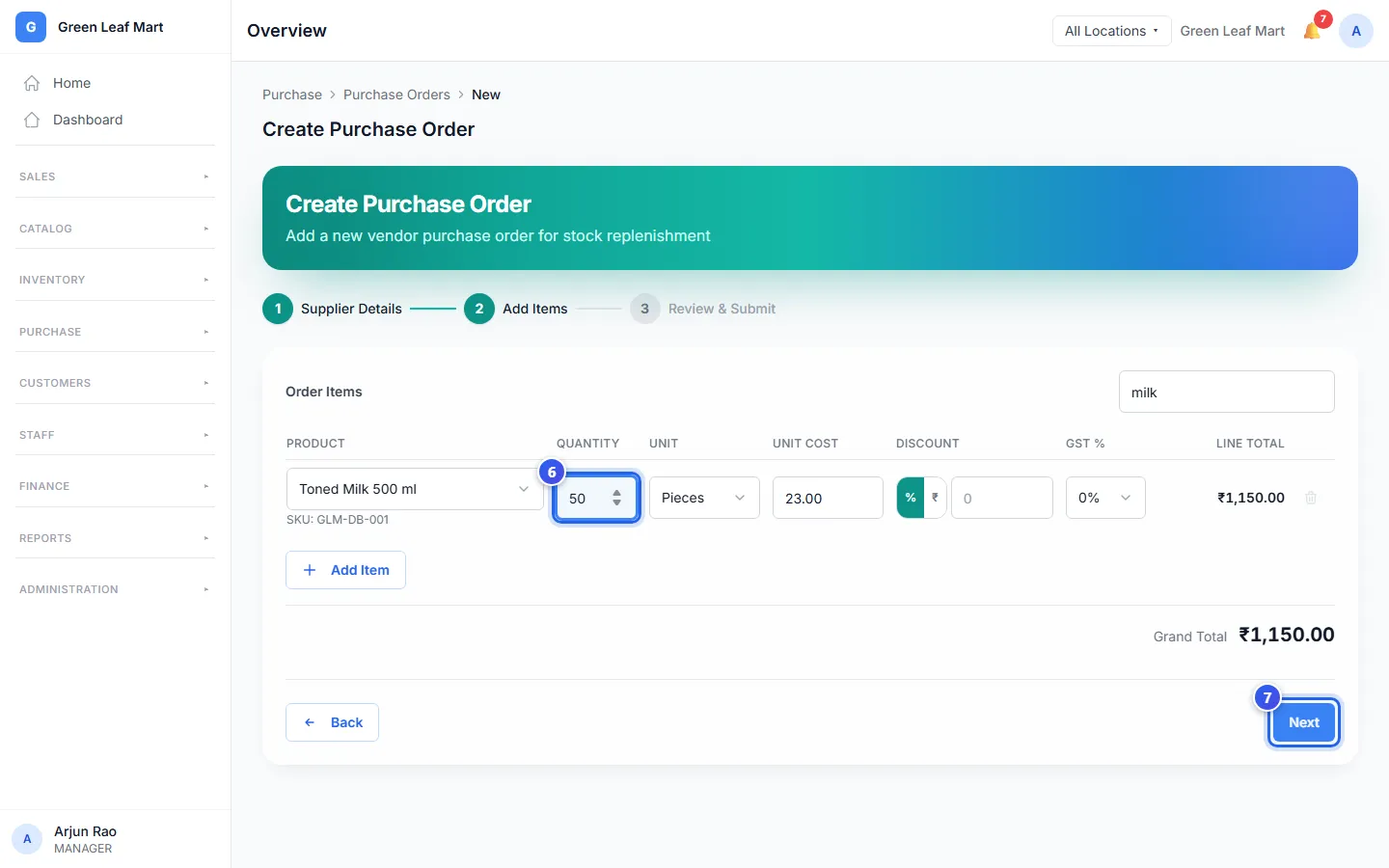Open Dashboard from the sidebar

(x=116, y=120)
